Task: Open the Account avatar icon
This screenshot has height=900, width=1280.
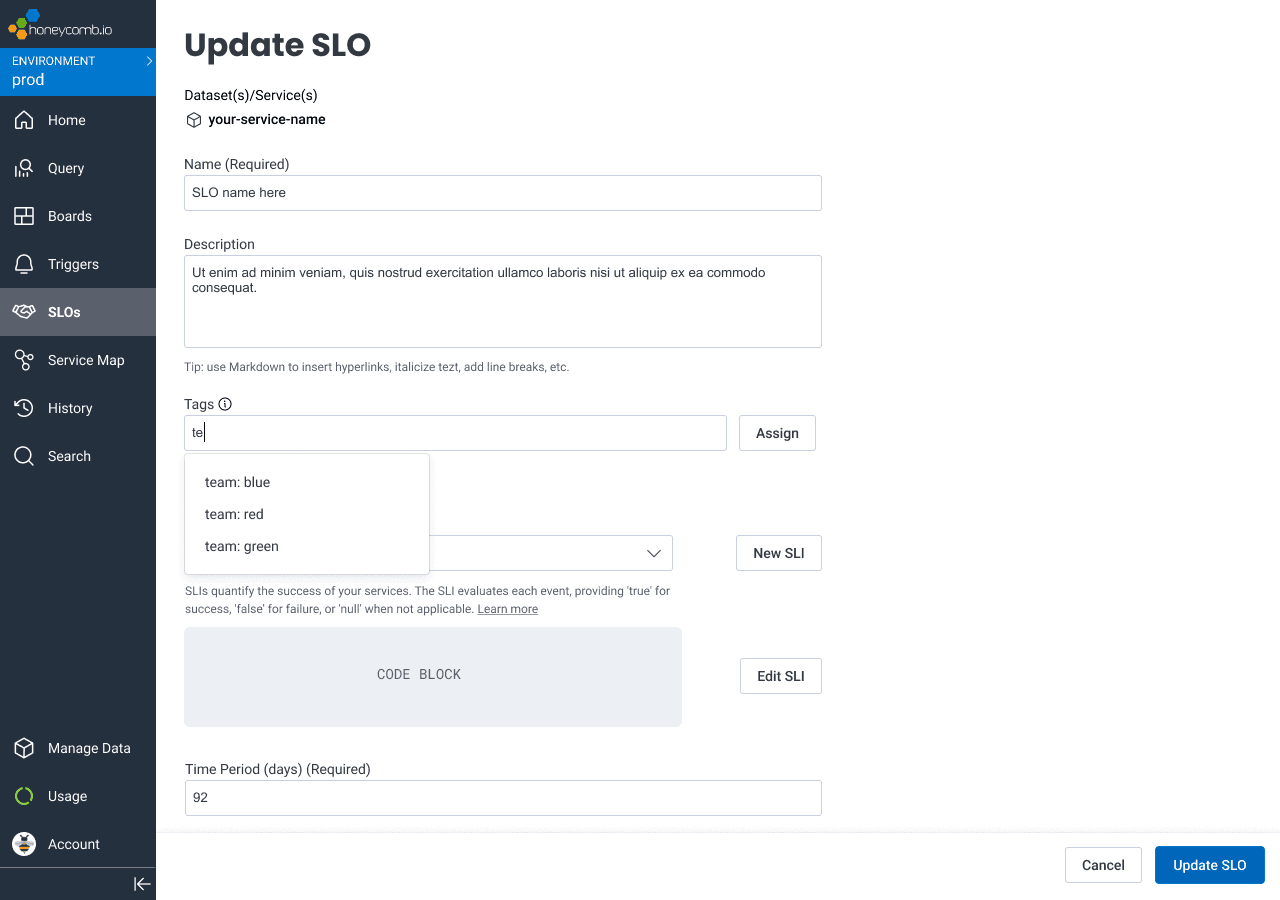Action: pyautogui.click(x=24, y=843)
